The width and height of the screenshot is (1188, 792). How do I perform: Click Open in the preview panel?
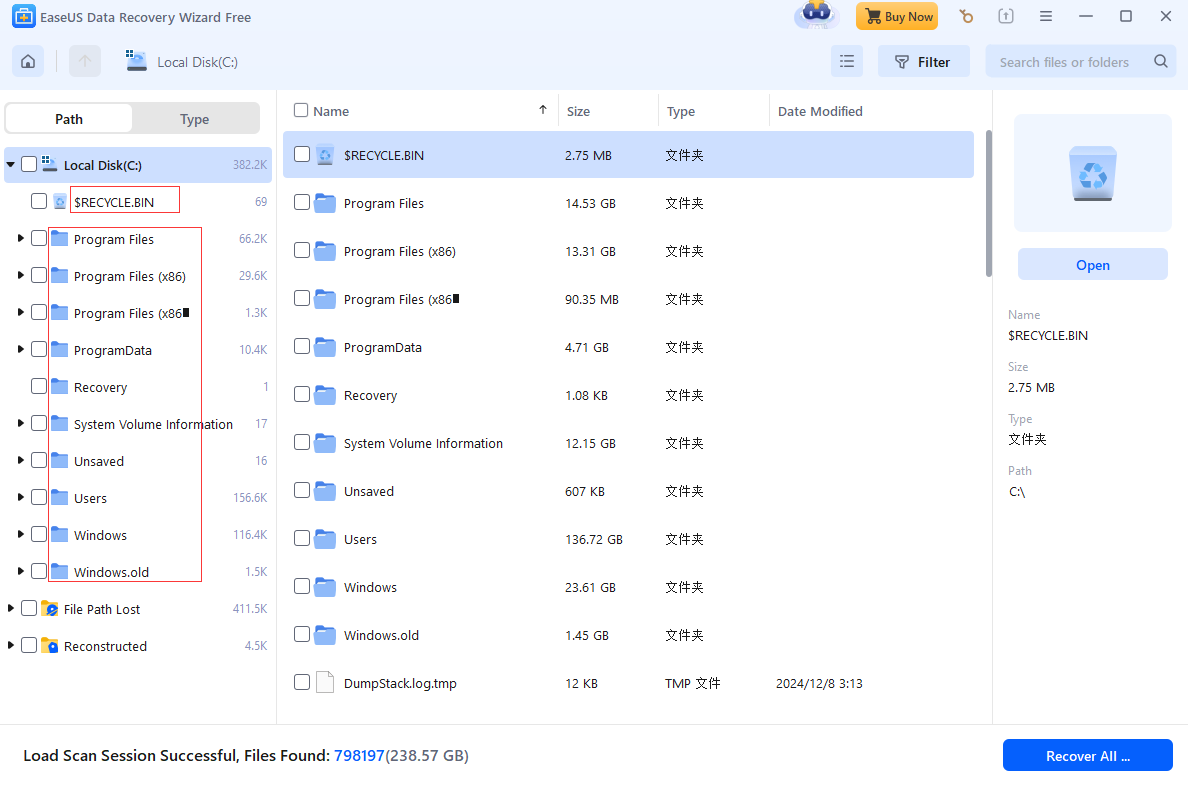tap(1093, 265)
